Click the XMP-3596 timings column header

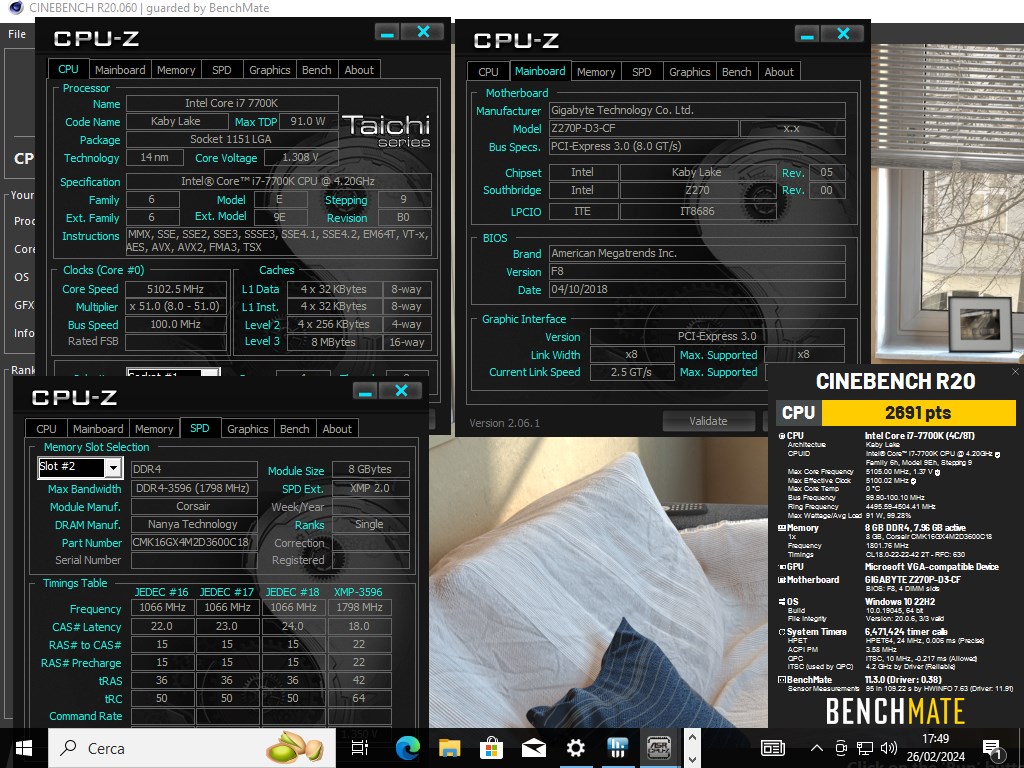pyautogui.click(x=358, y=592)
